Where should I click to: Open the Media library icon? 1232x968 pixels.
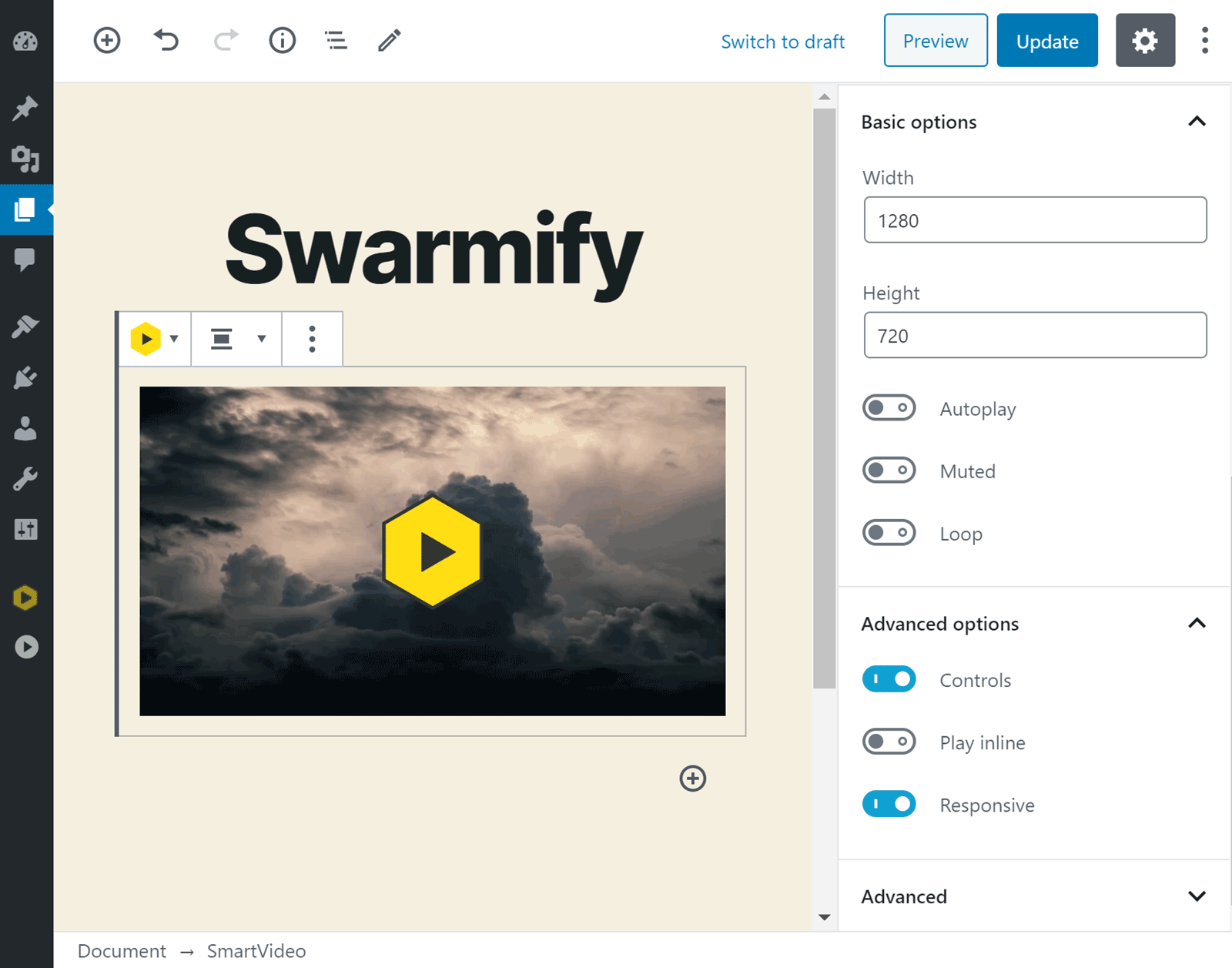tap(25, 159)
